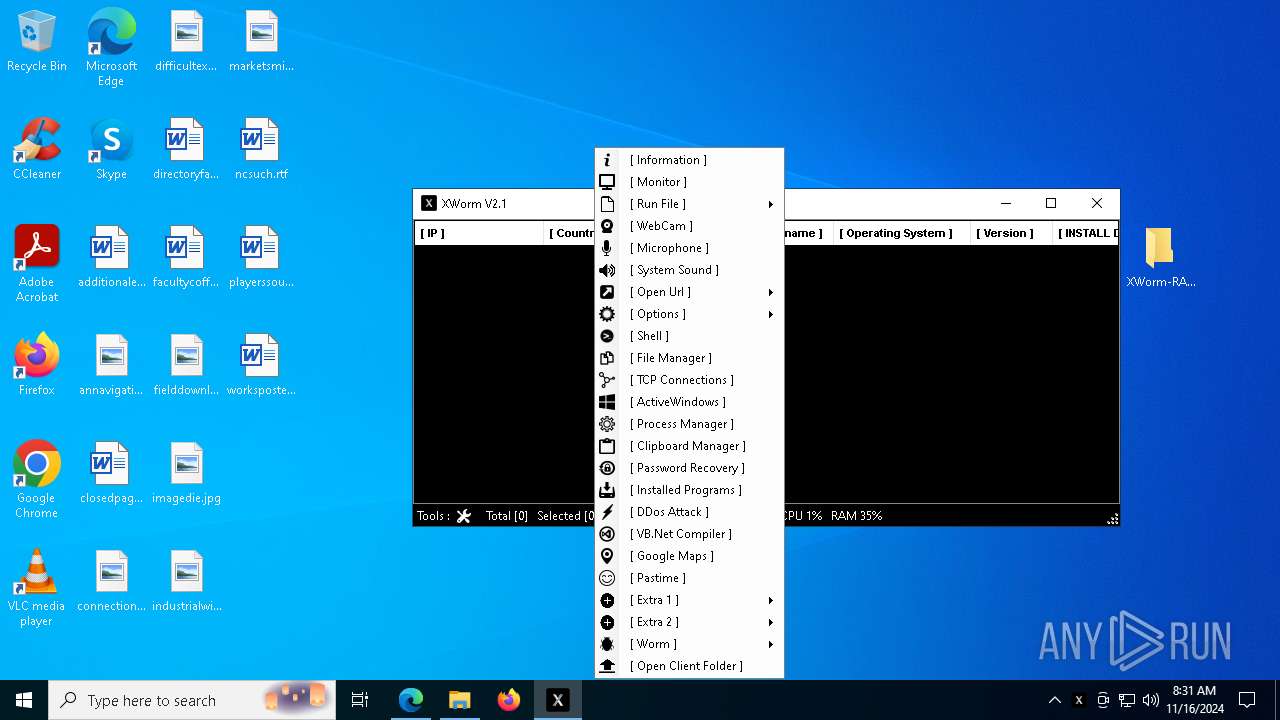Click the Task View taskbar button

click(x=360, y=700)
